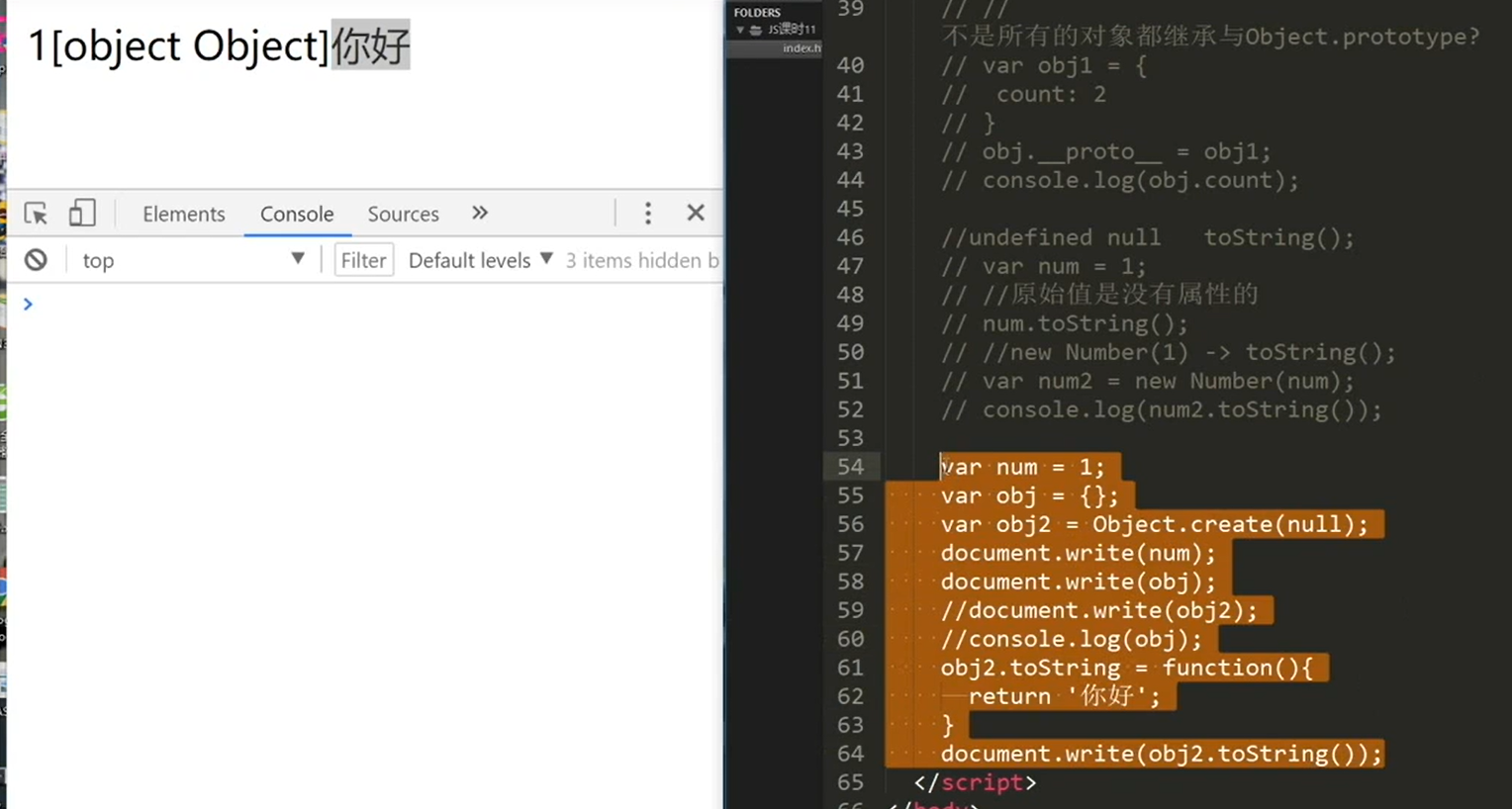This screenshot has height=809, width=1512.
Task: Click the '// num.toString();' comment line
Action: (1064, 323)
